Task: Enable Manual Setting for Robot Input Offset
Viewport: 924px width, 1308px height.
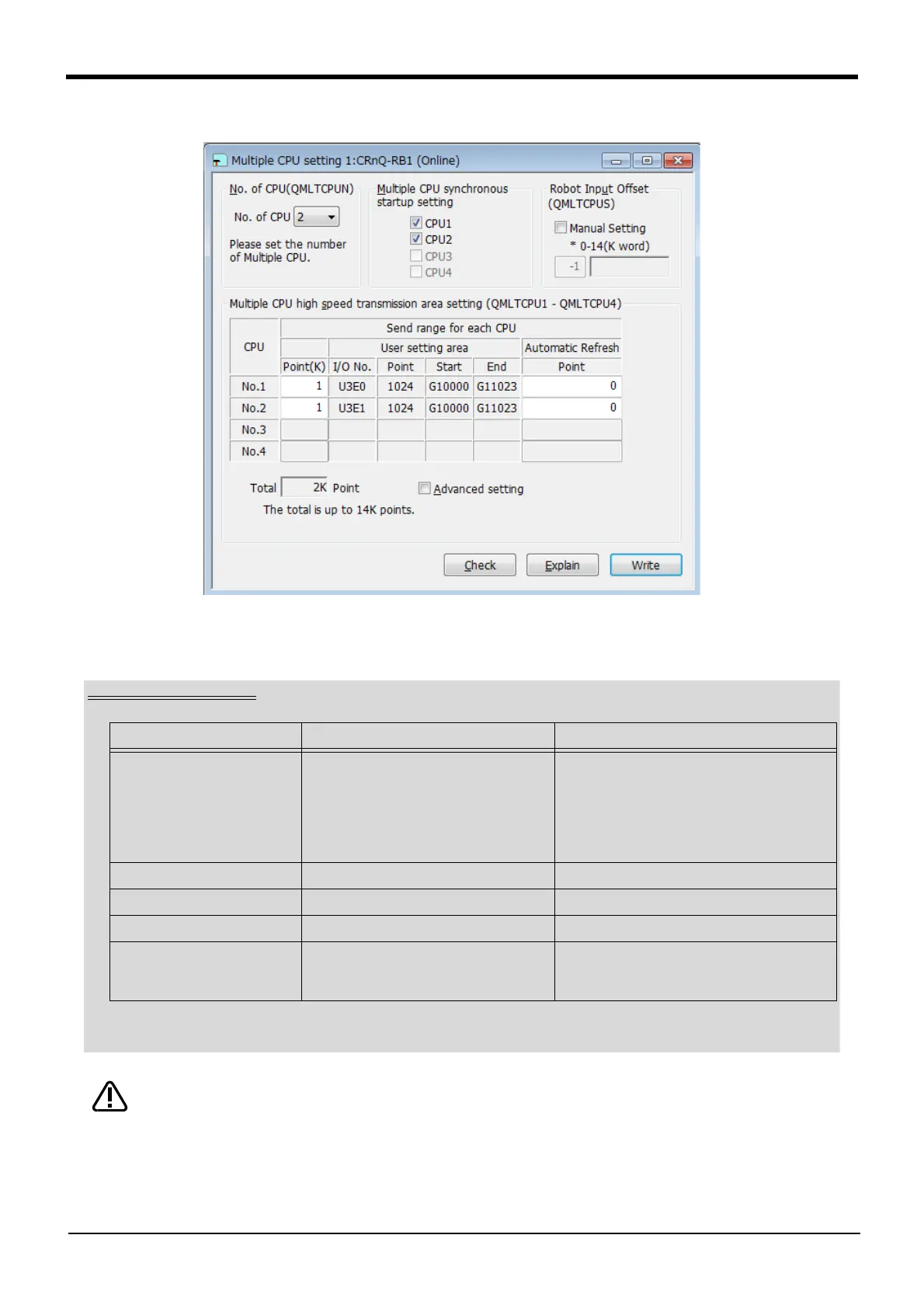Action: (561, 228)
